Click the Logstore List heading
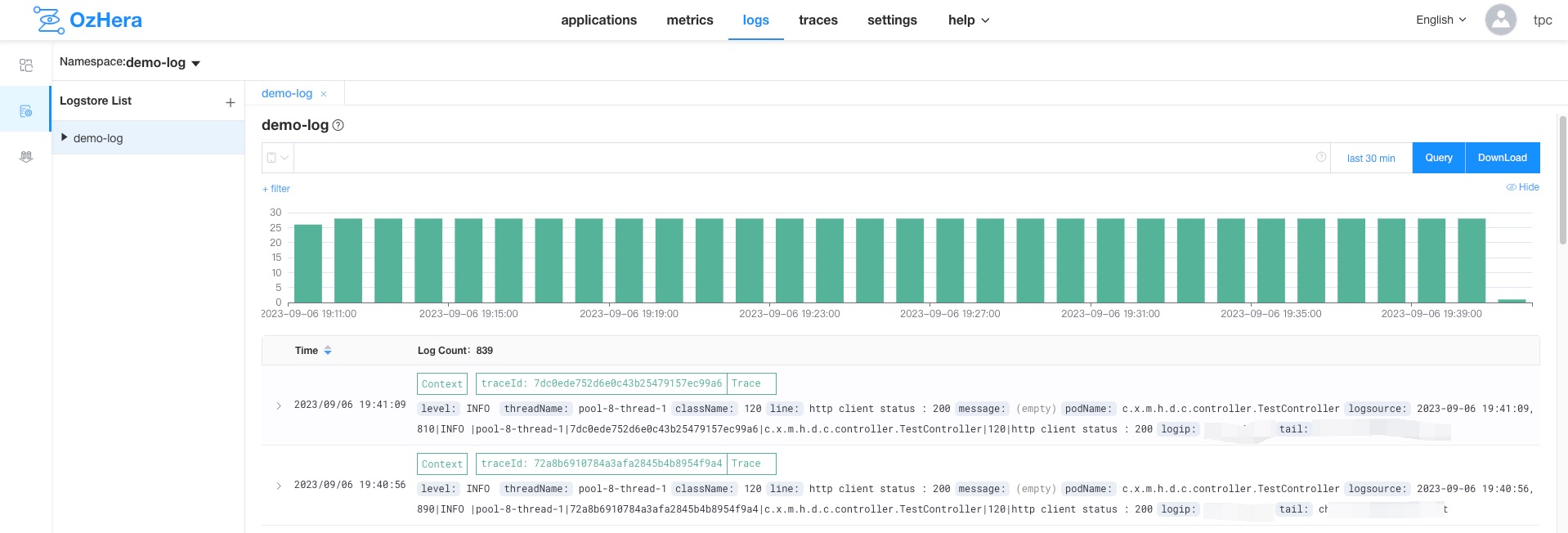The image size is (1568, 533). click(x=96, y=101)
